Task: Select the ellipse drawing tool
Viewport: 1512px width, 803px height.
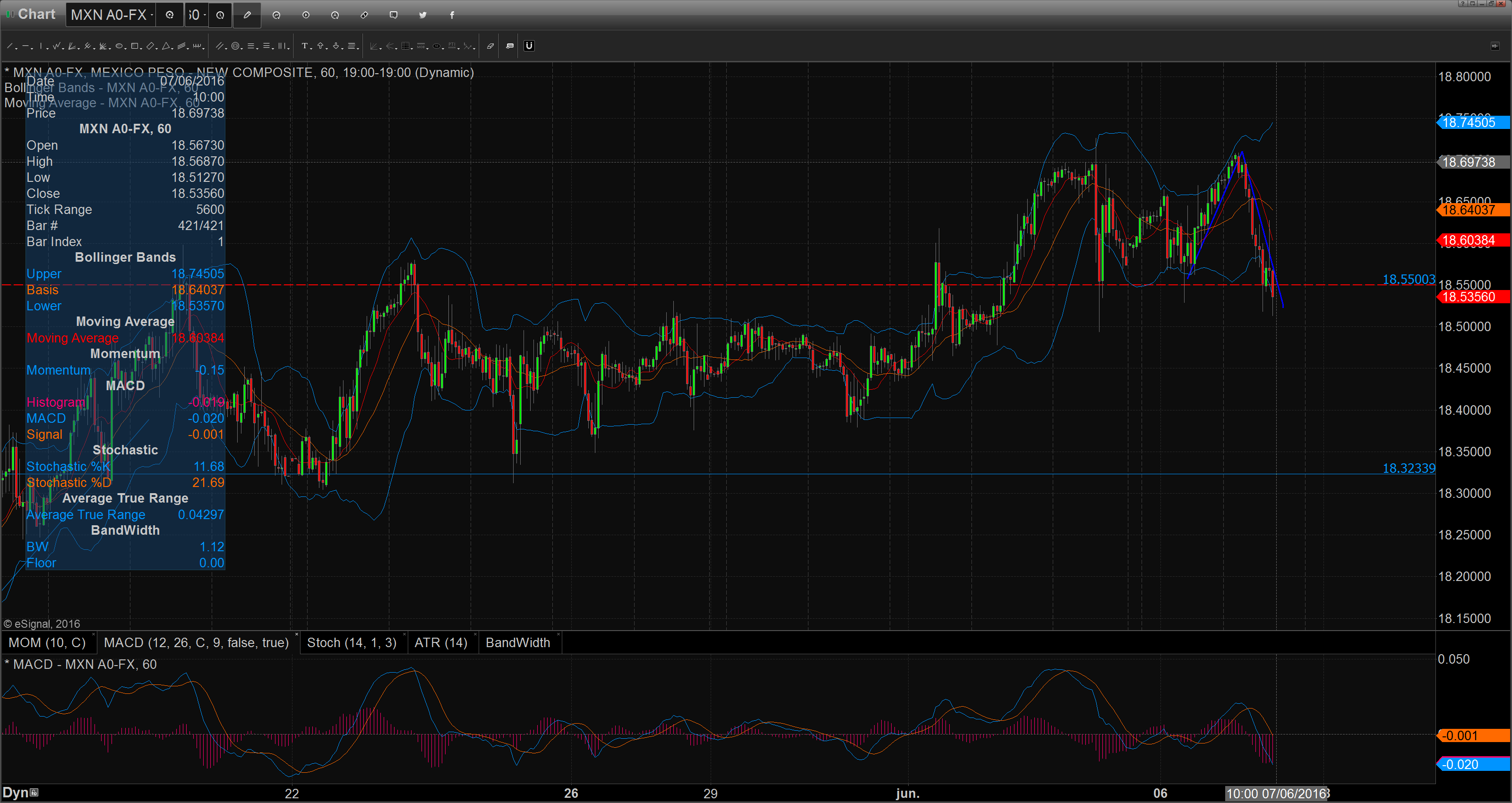Action: (x=119, y=46)
